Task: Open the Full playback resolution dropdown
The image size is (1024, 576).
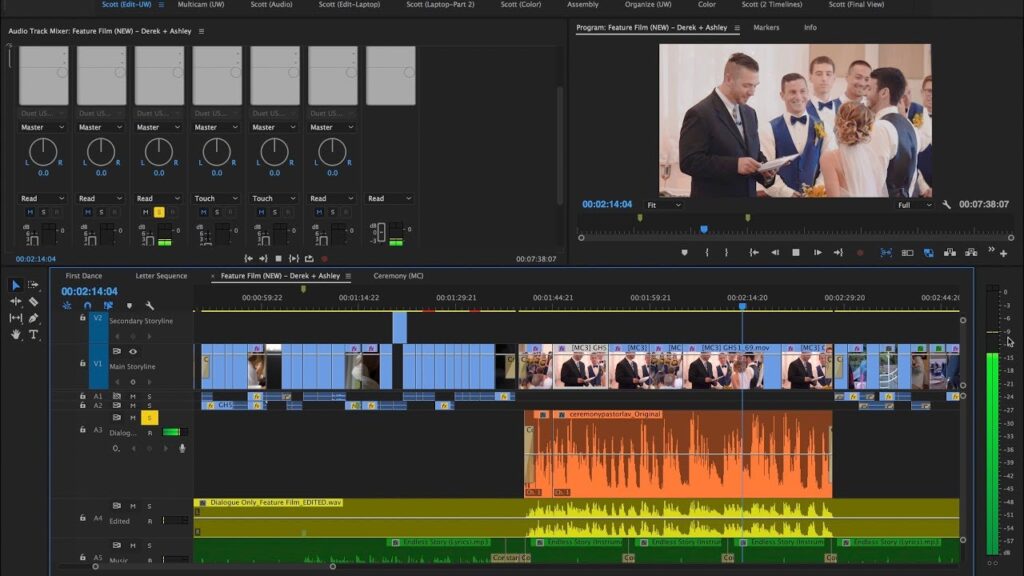Action: tap(915, 205)
